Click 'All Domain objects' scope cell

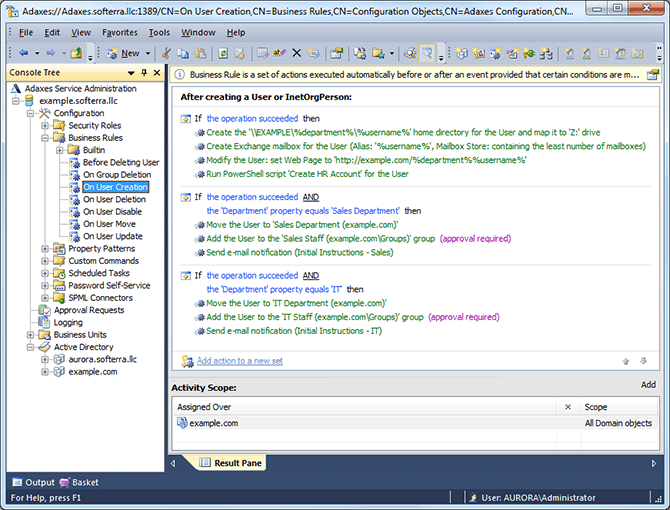(618, 423)
